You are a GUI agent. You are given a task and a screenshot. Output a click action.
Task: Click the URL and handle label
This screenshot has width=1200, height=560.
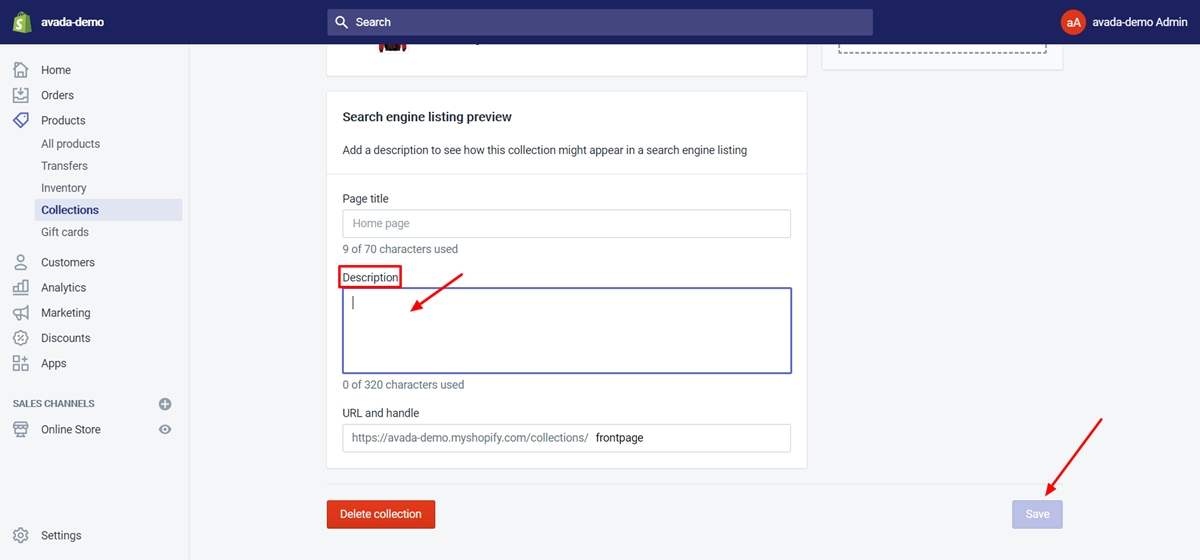click(x=381, y=413)
